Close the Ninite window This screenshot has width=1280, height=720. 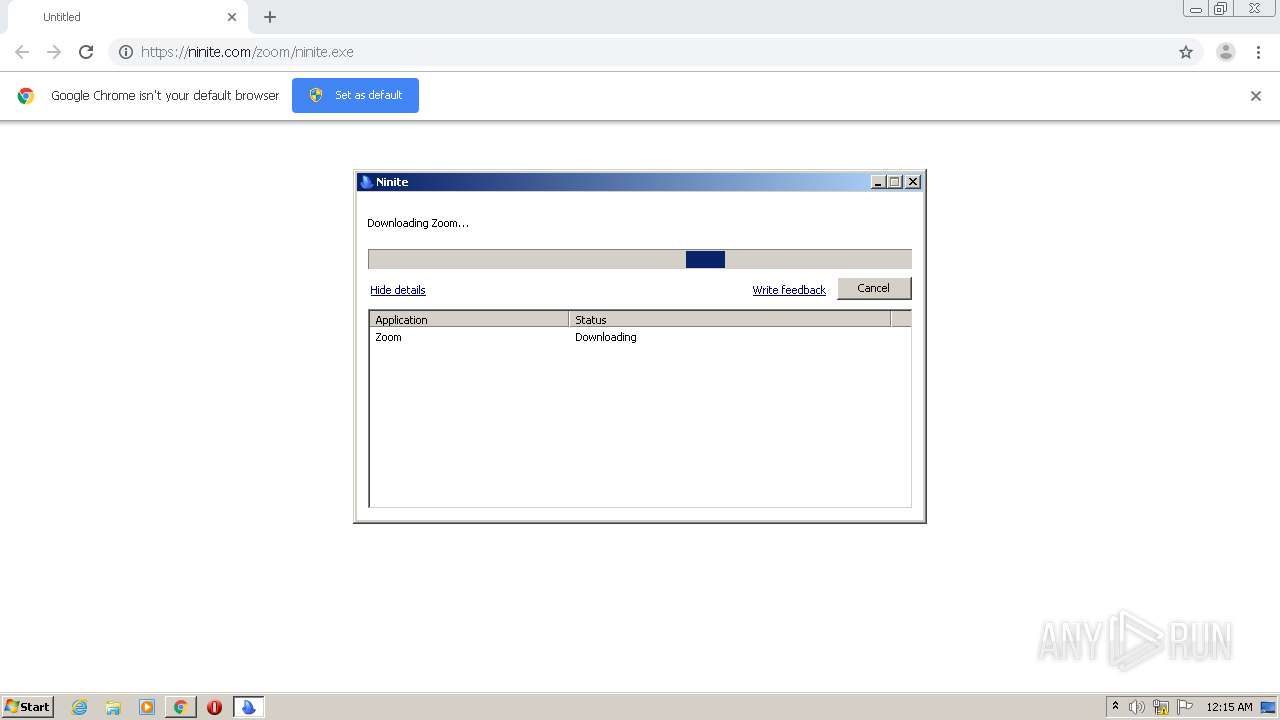[x=912, y=182]
